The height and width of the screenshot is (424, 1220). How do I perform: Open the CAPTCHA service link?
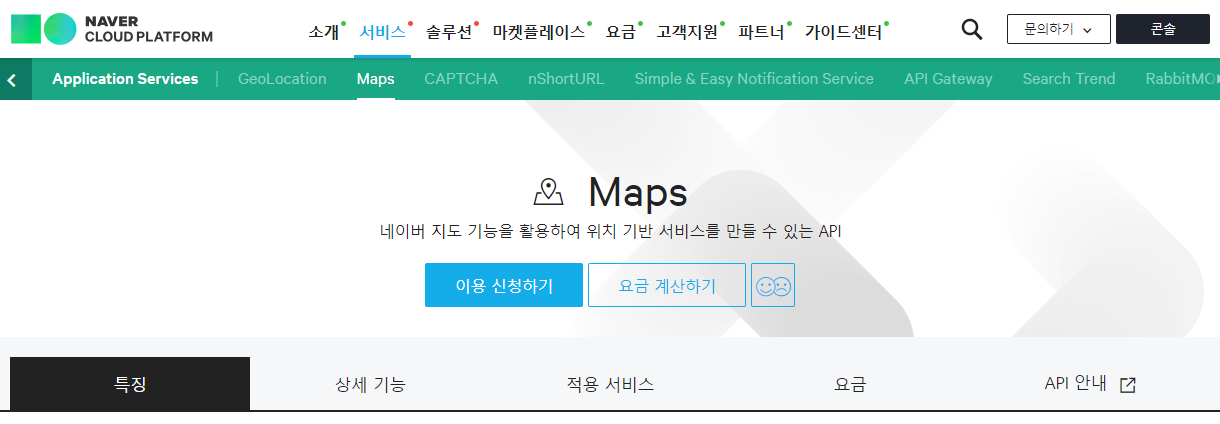[461, 79]
